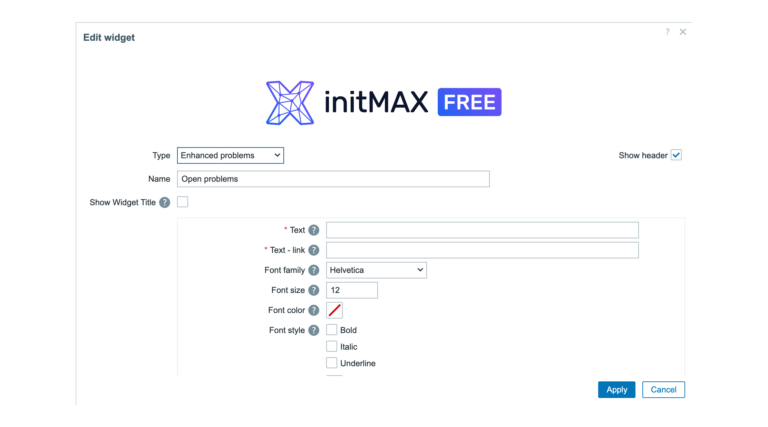Focus the Text - link input field
The width and height of the screenshot is (768, 427).
[x=482, y=250]
